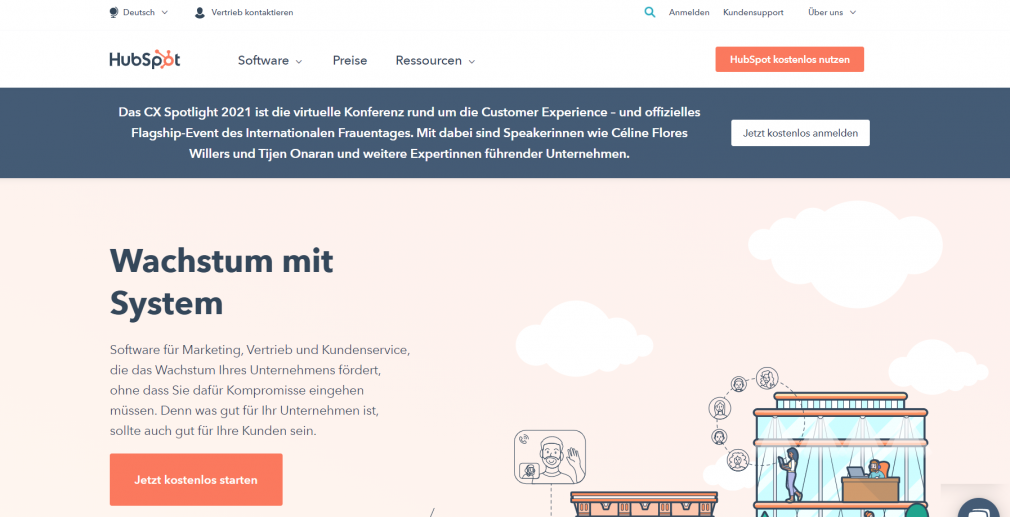Screen dimensions: 1010x517
Task: Click the person icon beside Vertrieb kontaktieren
Action: (200, 12)
